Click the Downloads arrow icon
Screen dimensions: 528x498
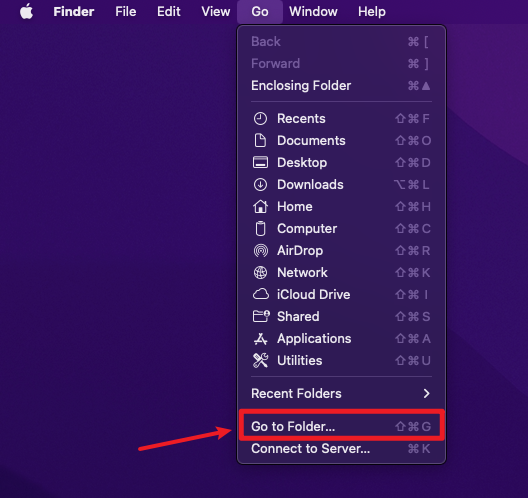(x=260, y=185)
